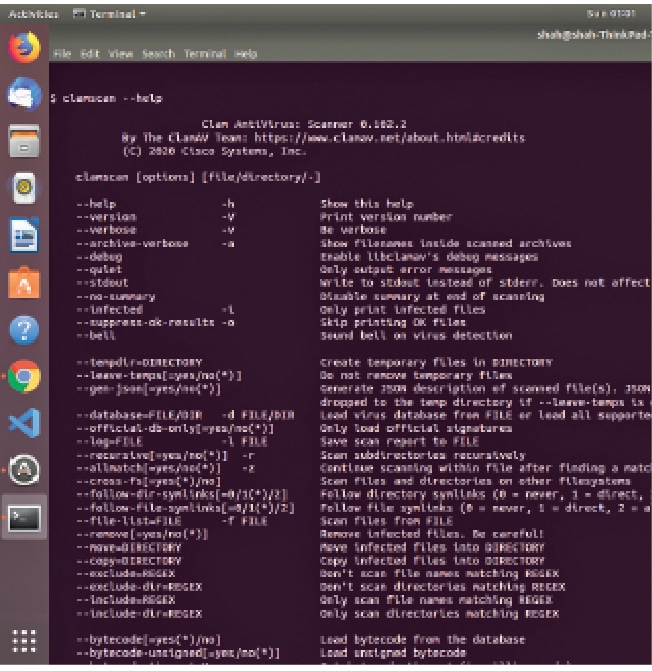
Task: Open the File menu in Terminal
Action: pyautogui.click(x=62, y=53)
